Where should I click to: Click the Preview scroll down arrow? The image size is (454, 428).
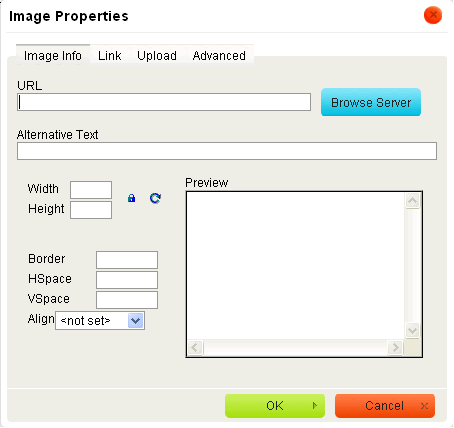point(412,331)
